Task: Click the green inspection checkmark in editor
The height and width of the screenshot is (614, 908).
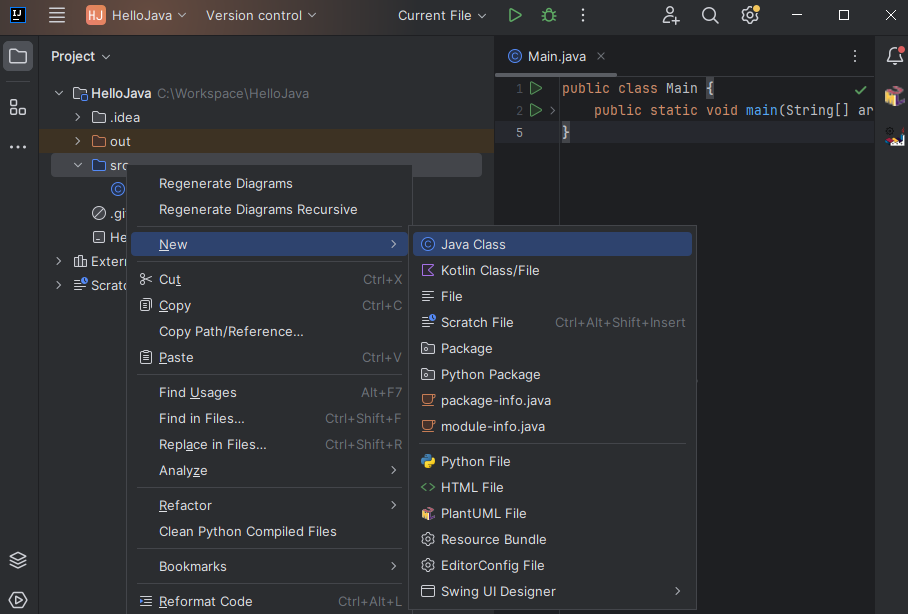Action: (861, 90)
